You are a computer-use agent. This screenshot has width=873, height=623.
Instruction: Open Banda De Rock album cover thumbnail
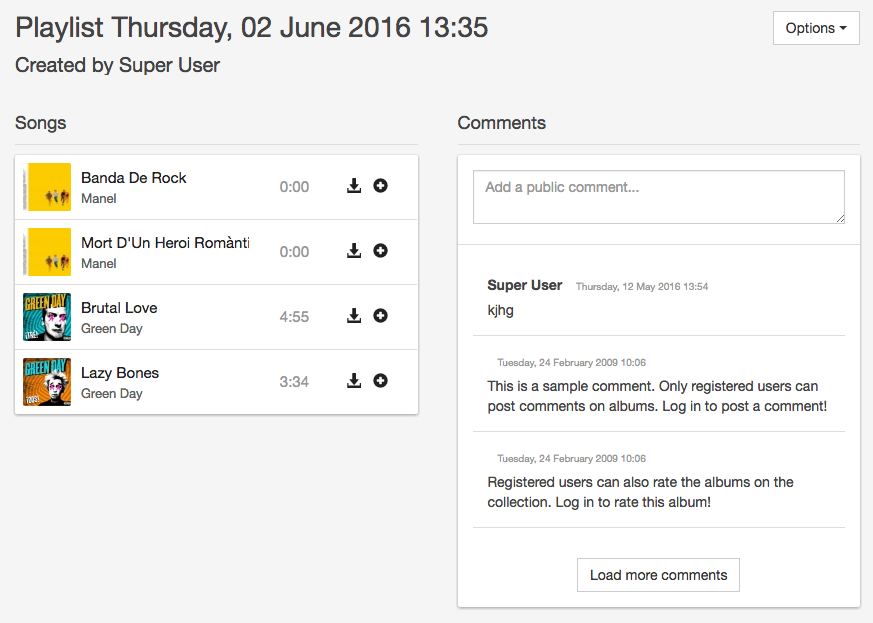point(47,187)
